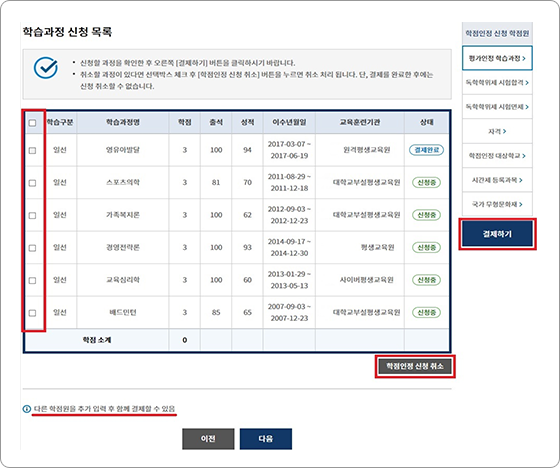560x468 pixels.
Task: Tick the 경영전략론 row checkbox
Action: (32, 248)
